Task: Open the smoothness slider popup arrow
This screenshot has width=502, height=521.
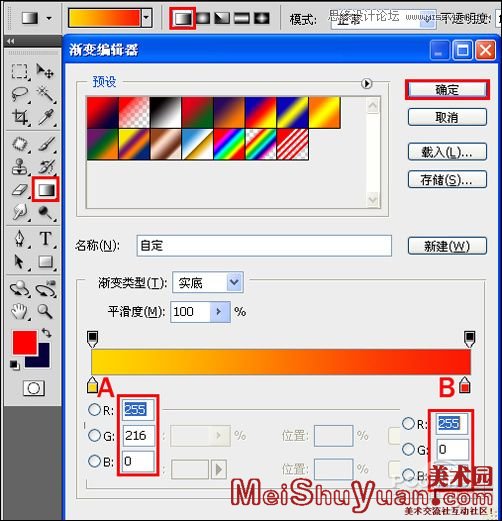Action: pyautogui.click(x=220, y=312)
